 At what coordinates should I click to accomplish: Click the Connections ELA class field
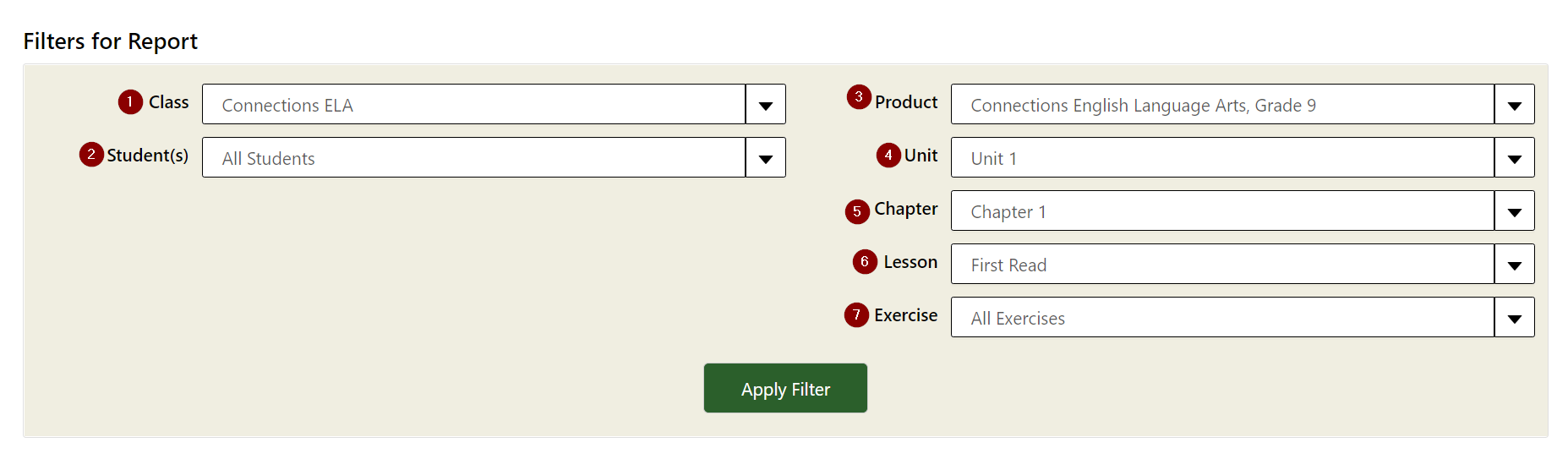(473, 105)
